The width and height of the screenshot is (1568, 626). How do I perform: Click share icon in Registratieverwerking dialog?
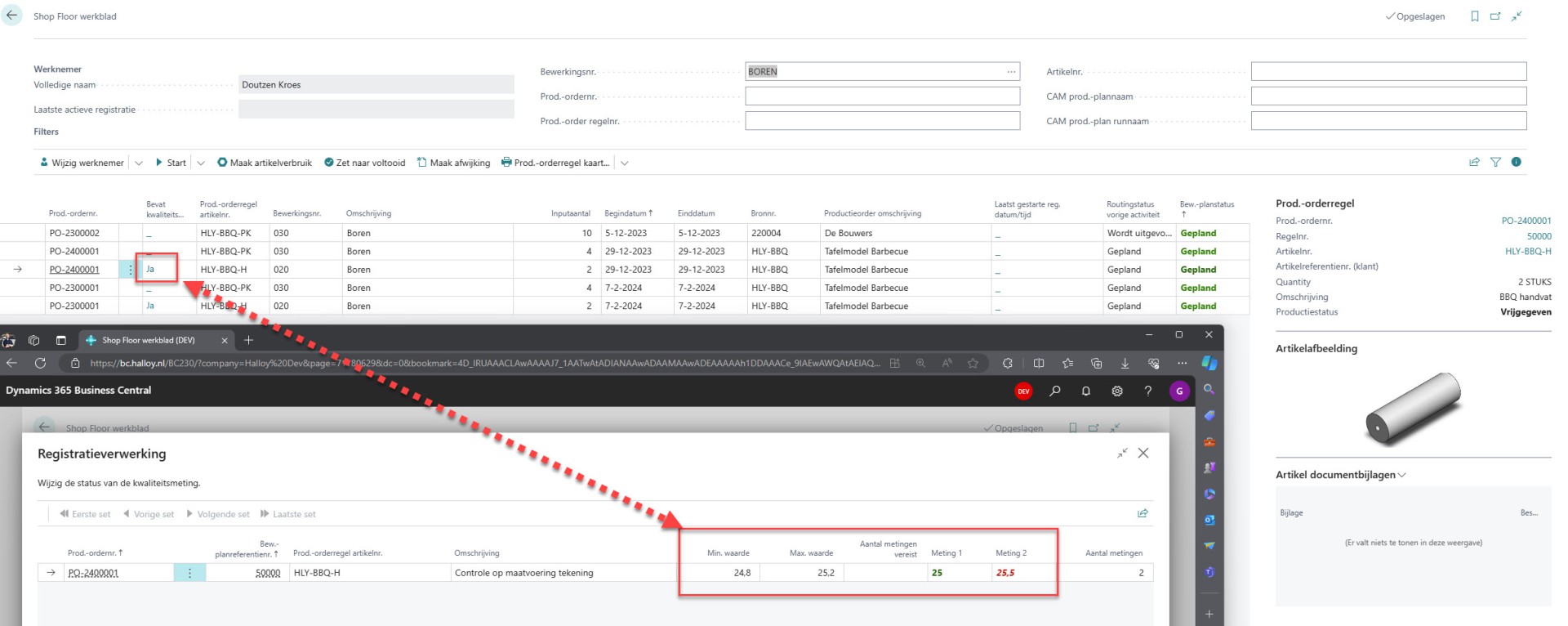[1143, 513]
